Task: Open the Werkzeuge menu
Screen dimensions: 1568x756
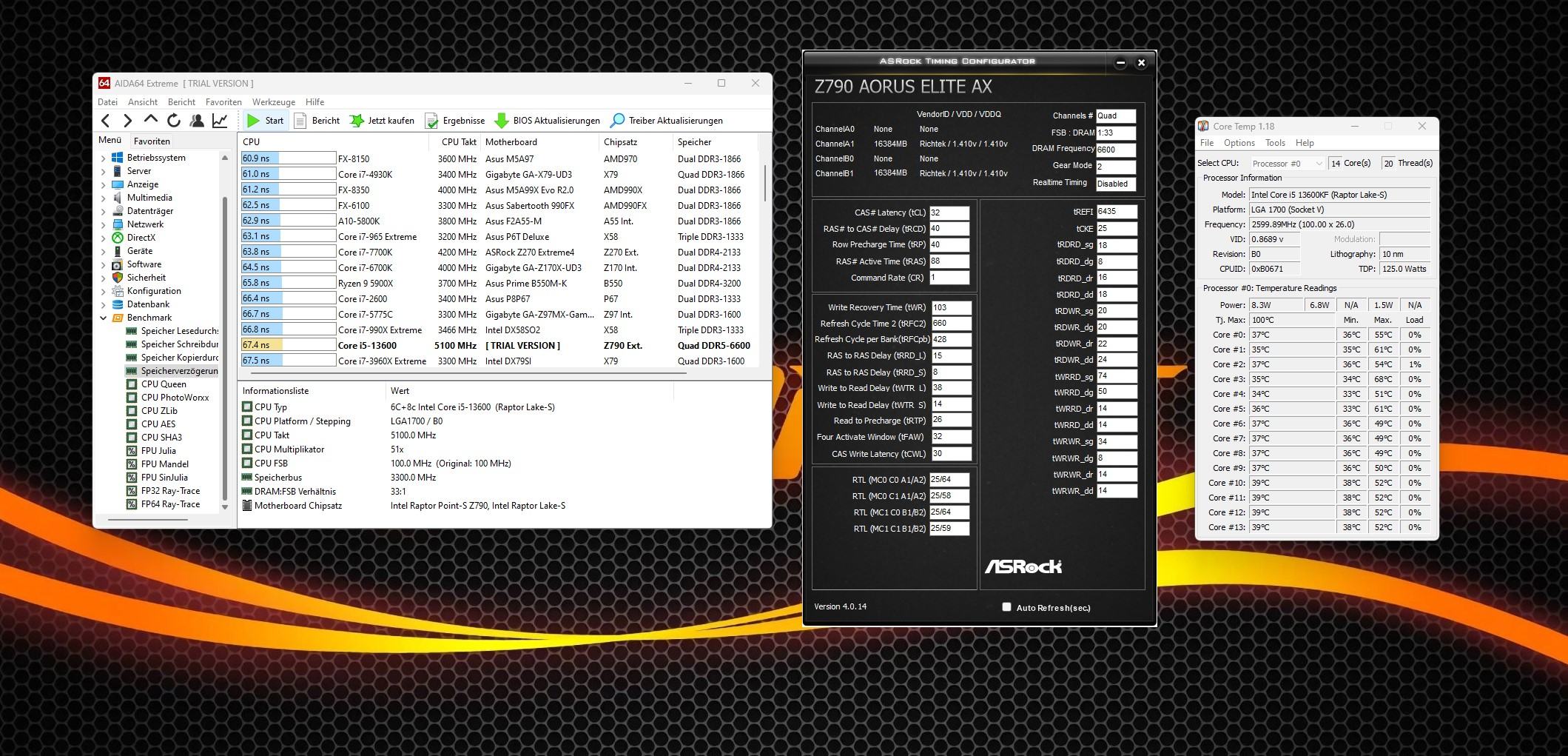Action: click(274, 102)
